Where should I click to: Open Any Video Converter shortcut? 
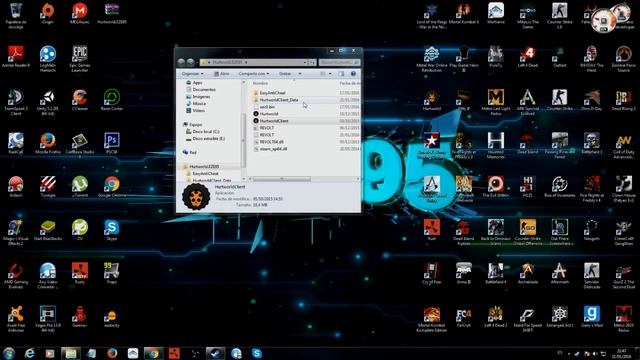(48, 276)
